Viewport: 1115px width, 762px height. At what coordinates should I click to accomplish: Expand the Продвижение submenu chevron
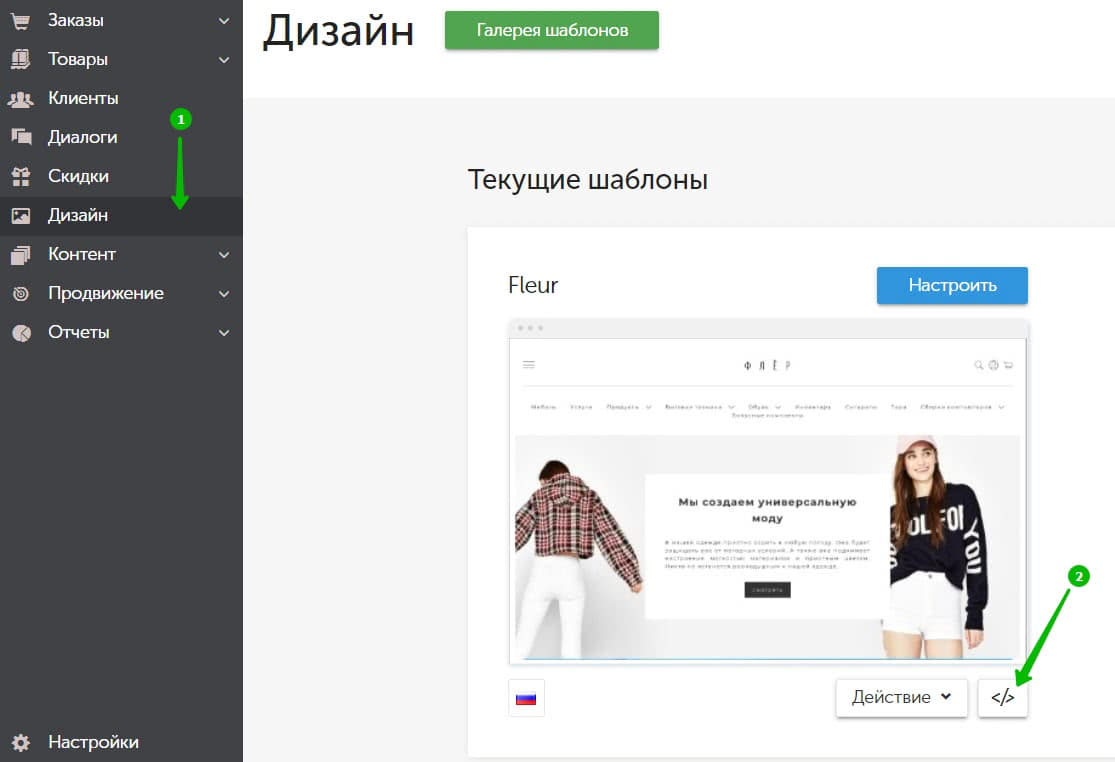(224, 293)
